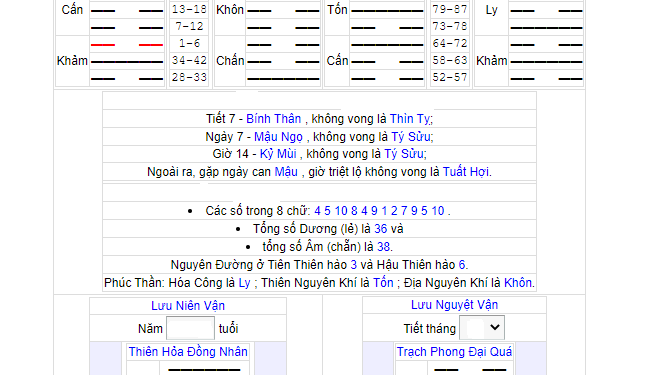
Task: Click the age range 13-18 cell
Action: click(x=189, y=9)
